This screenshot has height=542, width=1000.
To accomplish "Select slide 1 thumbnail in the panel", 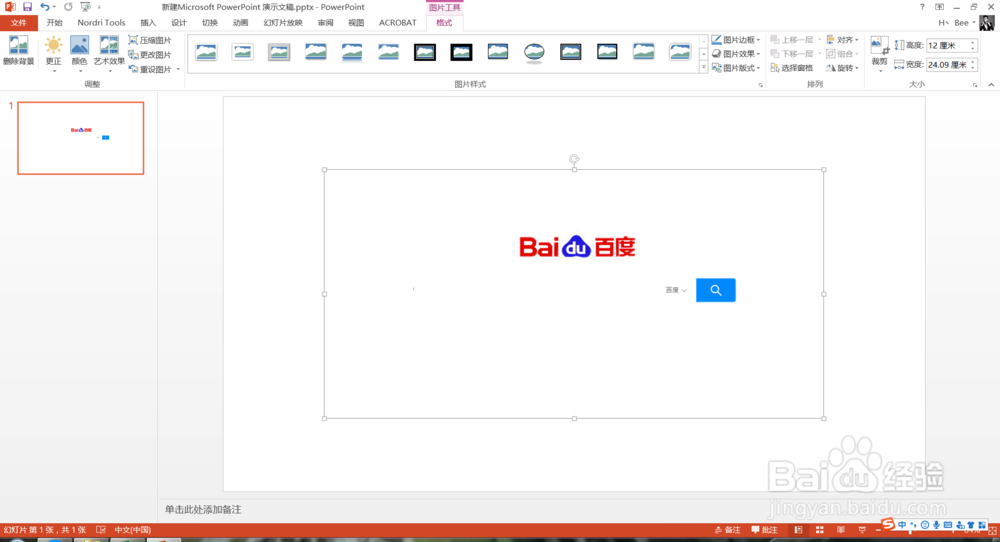I will pyautogui.click(x=80, y=138).
